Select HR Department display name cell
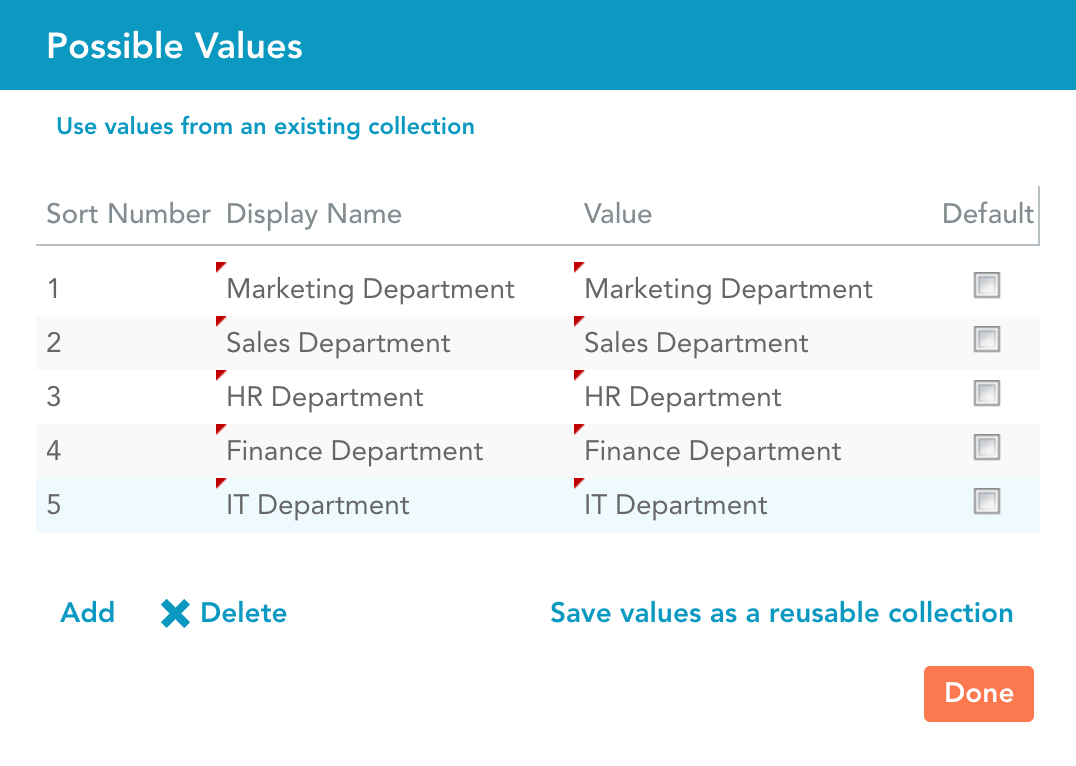This screenshot has width=1076, height=766. tap(394, 397)
